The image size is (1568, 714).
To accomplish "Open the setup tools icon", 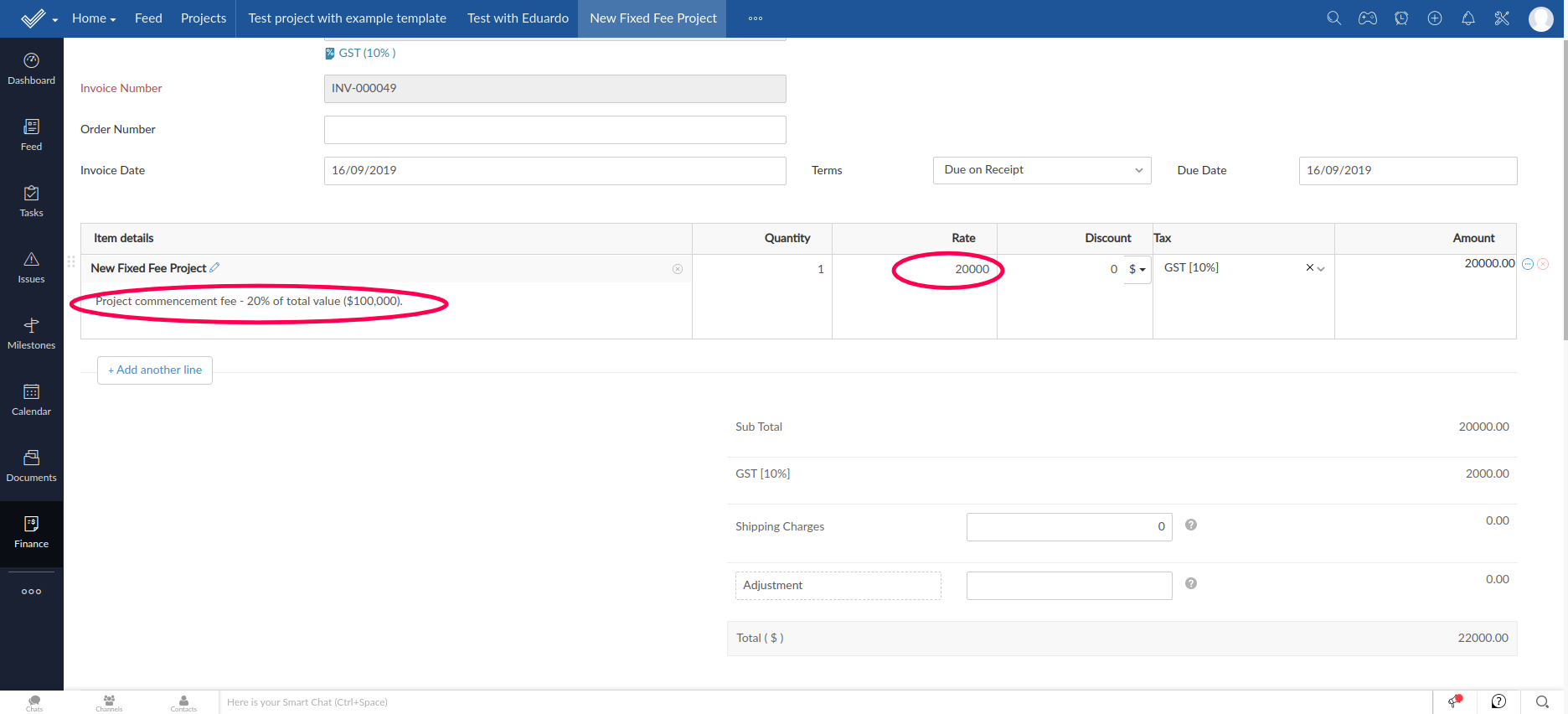I will [1502, 18].
